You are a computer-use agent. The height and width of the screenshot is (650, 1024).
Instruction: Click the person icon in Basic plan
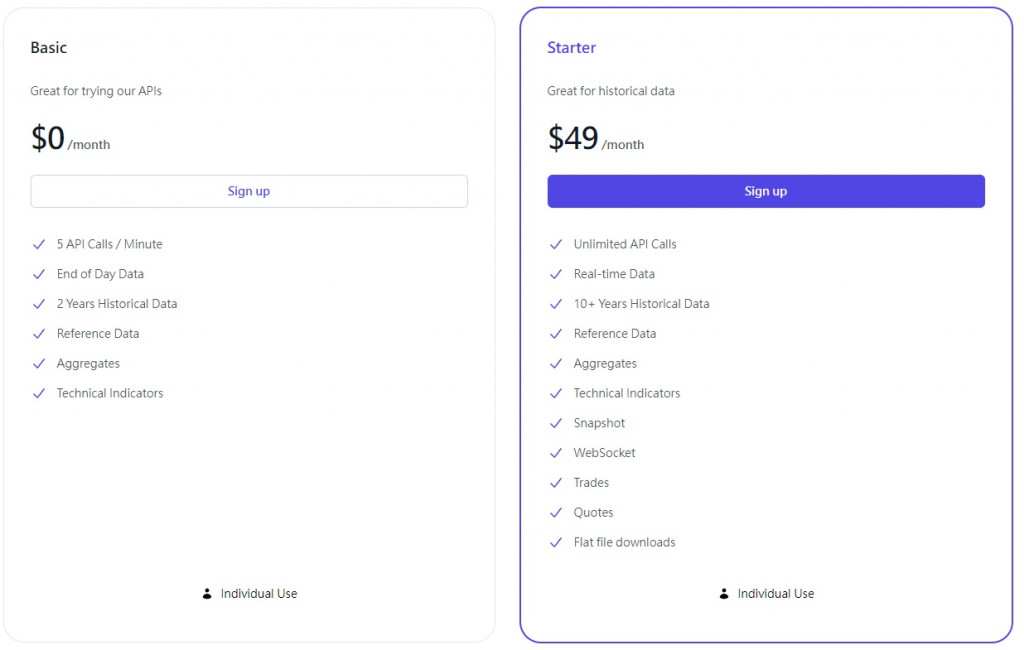coord(207,594)
